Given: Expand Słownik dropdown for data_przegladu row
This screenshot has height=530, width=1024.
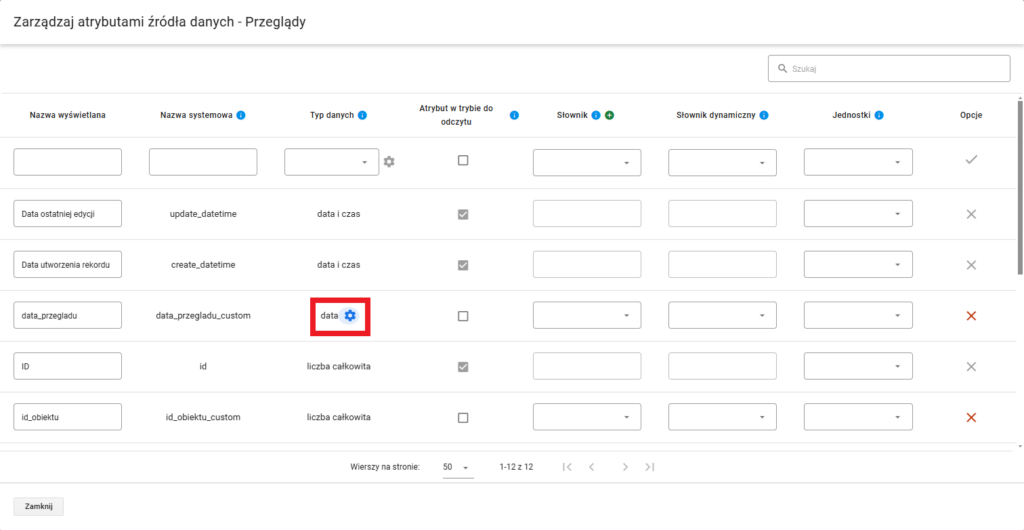Looking at the screenshot, I should pyautogui.click(x=587, y=316).
